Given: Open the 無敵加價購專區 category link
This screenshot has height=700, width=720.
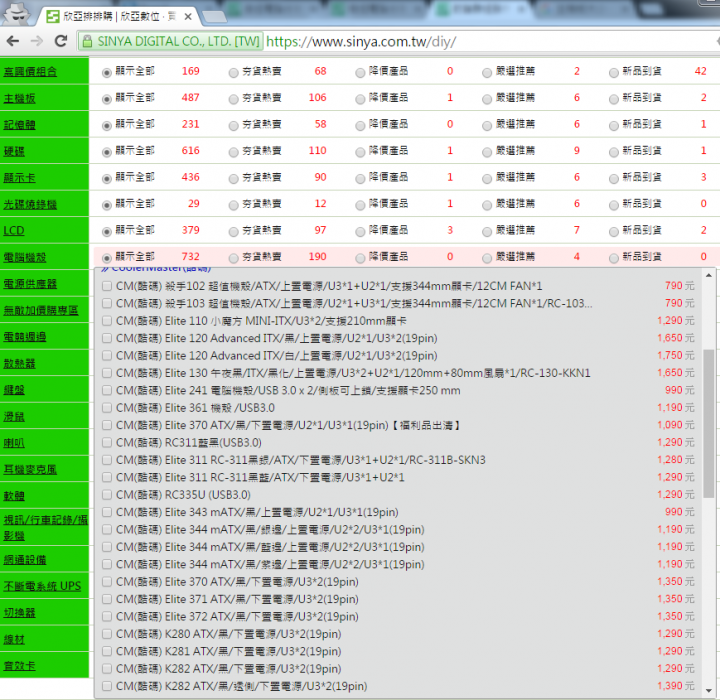Looking at the screenshot, I should coord(41,310).
